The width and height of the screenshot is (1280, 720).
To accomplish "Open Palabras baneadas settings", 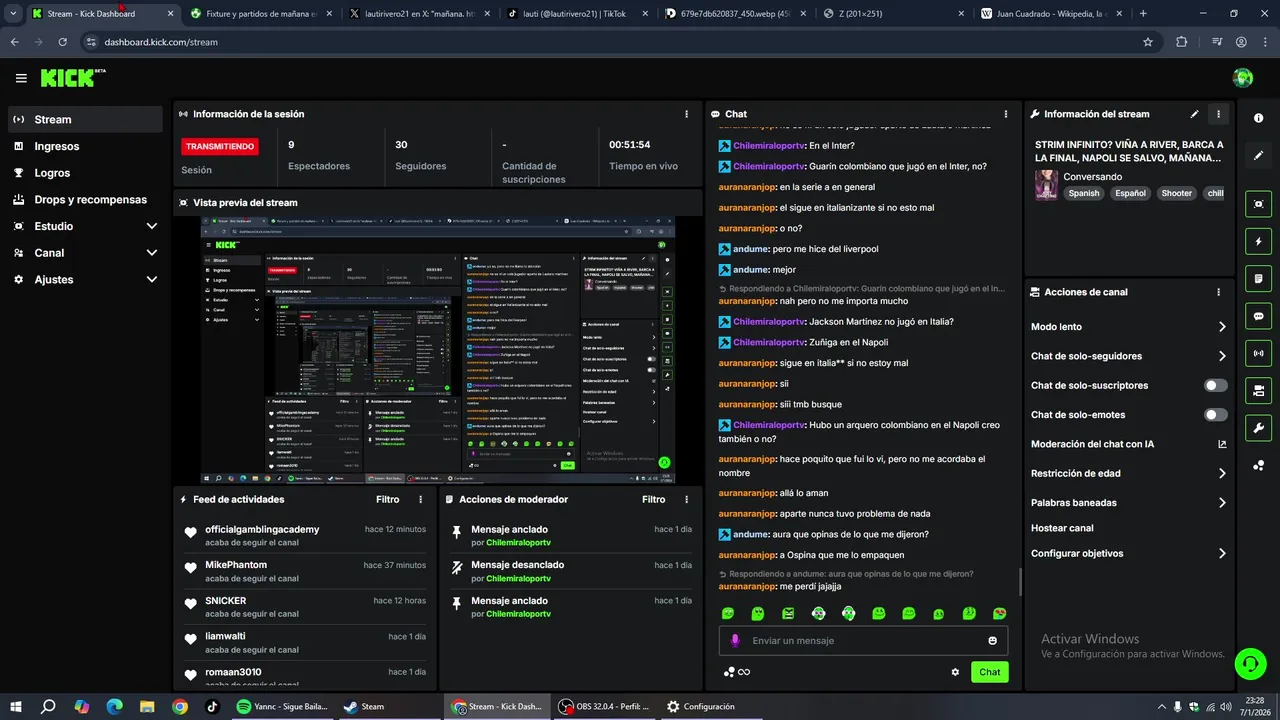I will point(1129,503).
